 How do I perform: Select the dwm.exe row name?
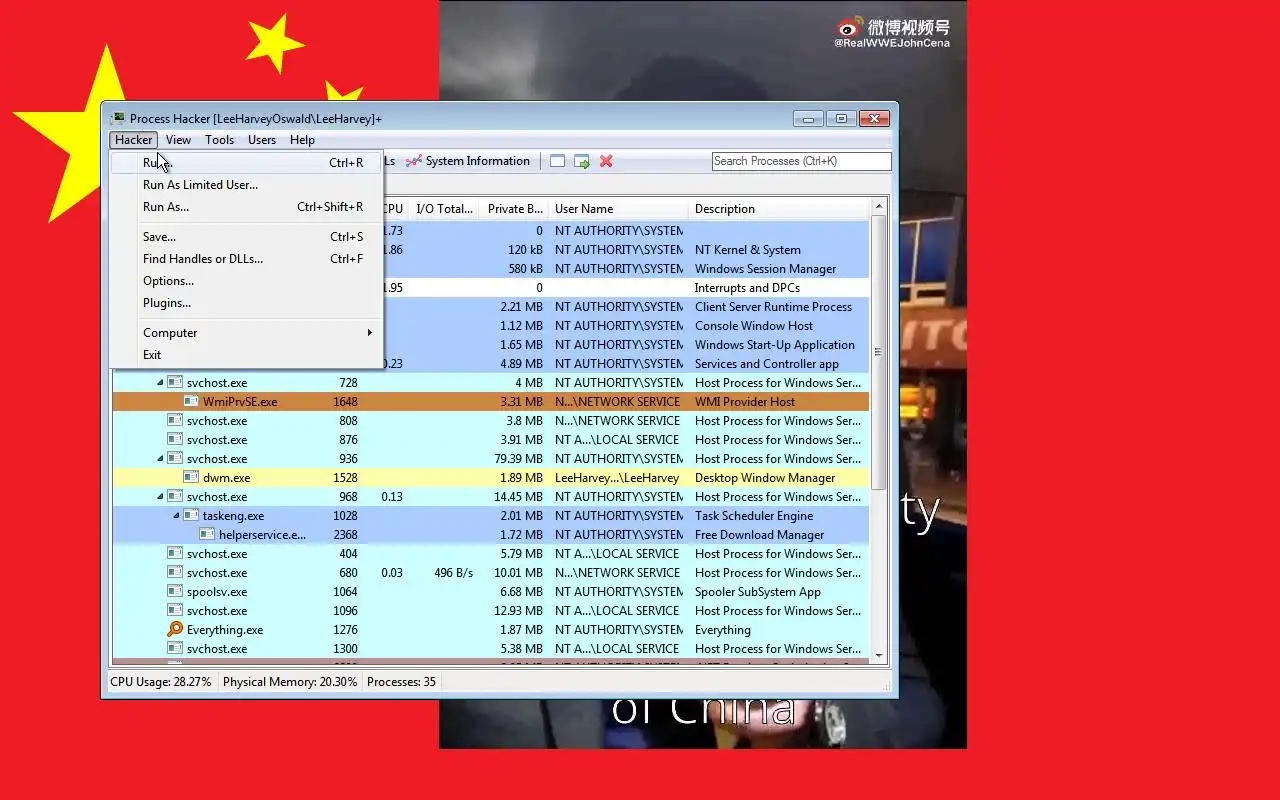pyautogui.click(x=226, y=478)
